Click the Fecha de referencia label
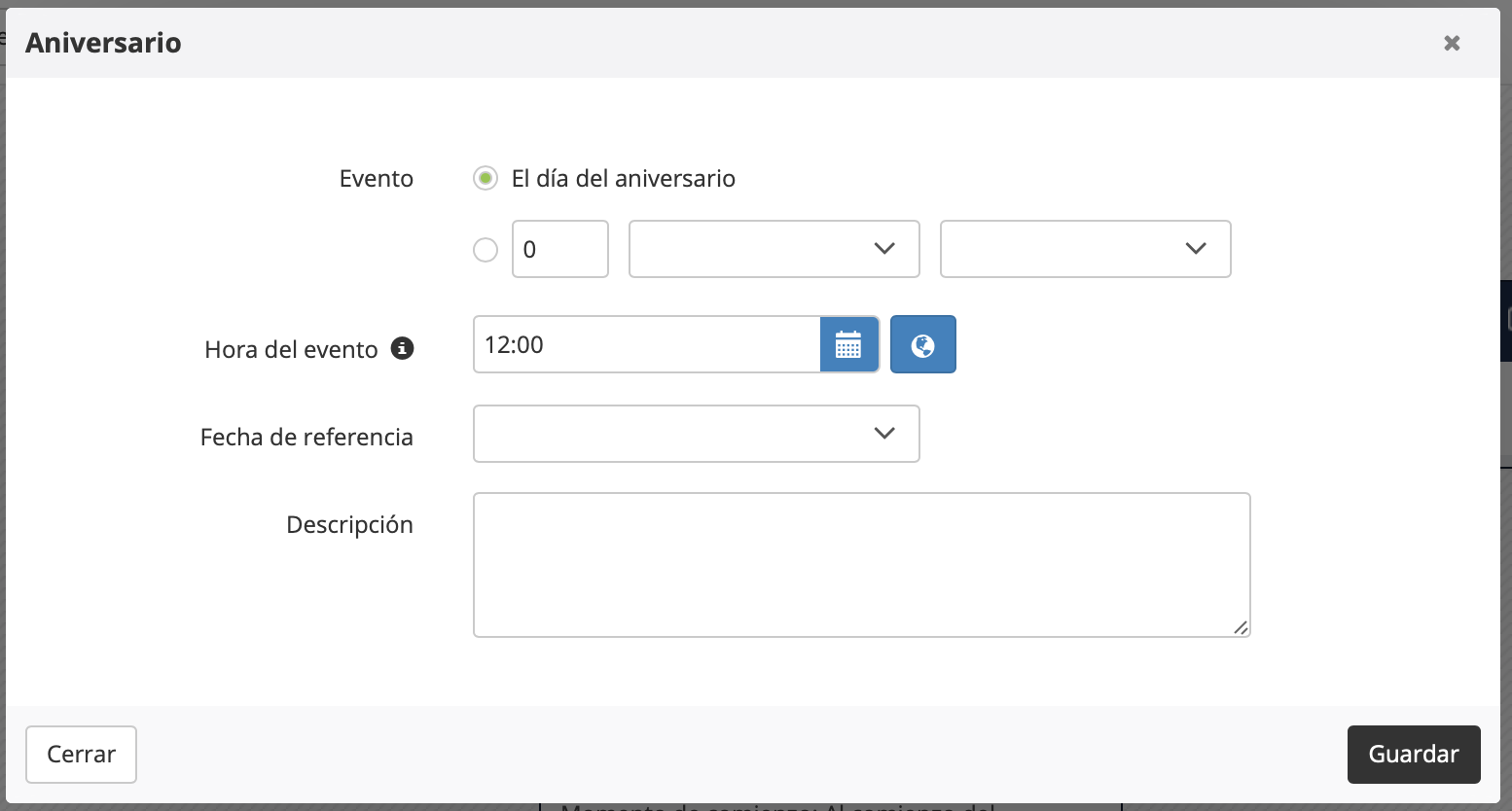The width and height of the screenshot is (1512, 811). click(306, 438)
